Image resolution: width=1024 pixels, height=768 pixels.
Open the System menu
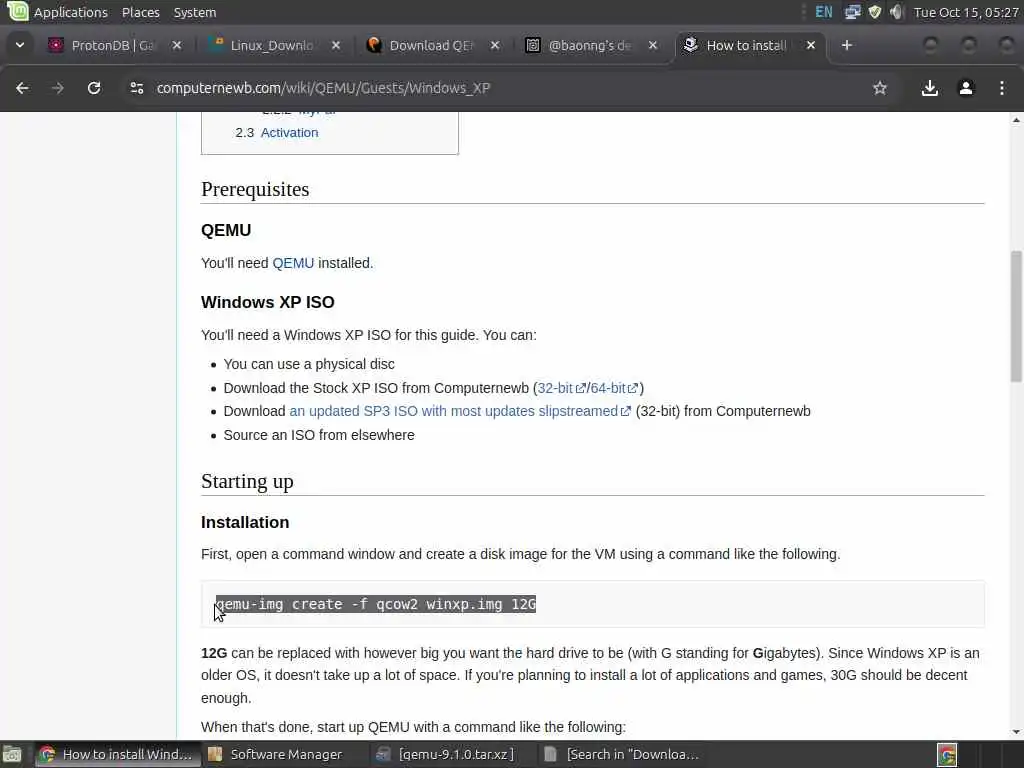pos(195,12)
